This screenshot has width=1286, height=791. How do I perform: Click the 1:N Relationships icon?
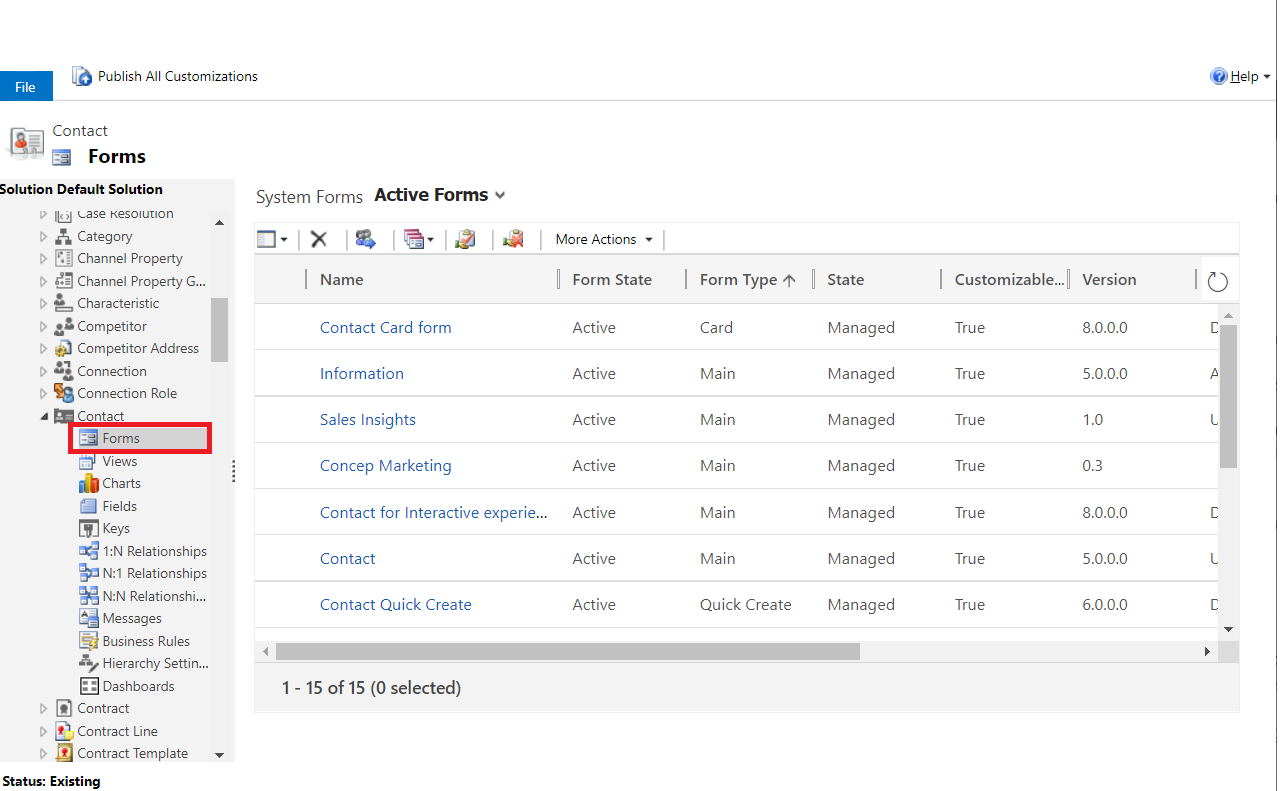[88, 551]
